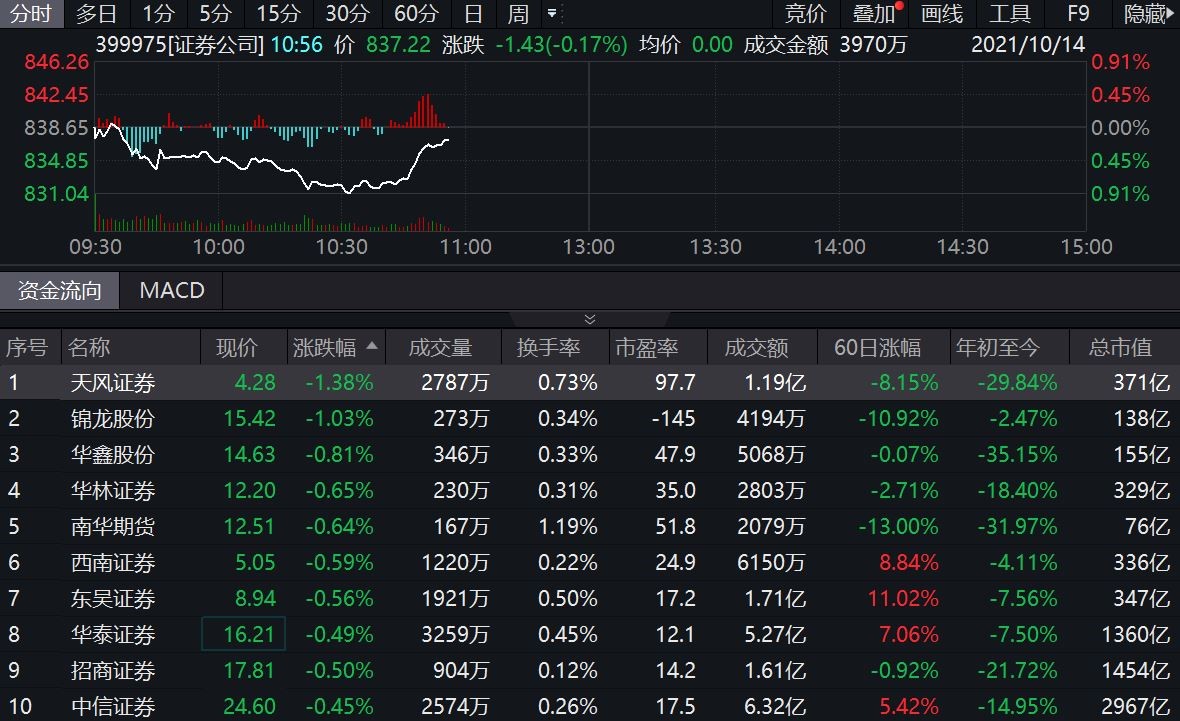Switch to the MACD indicator tab
Image resolution: width=1180 pixels, height=721 pixels.
click(x=172, y=291)
